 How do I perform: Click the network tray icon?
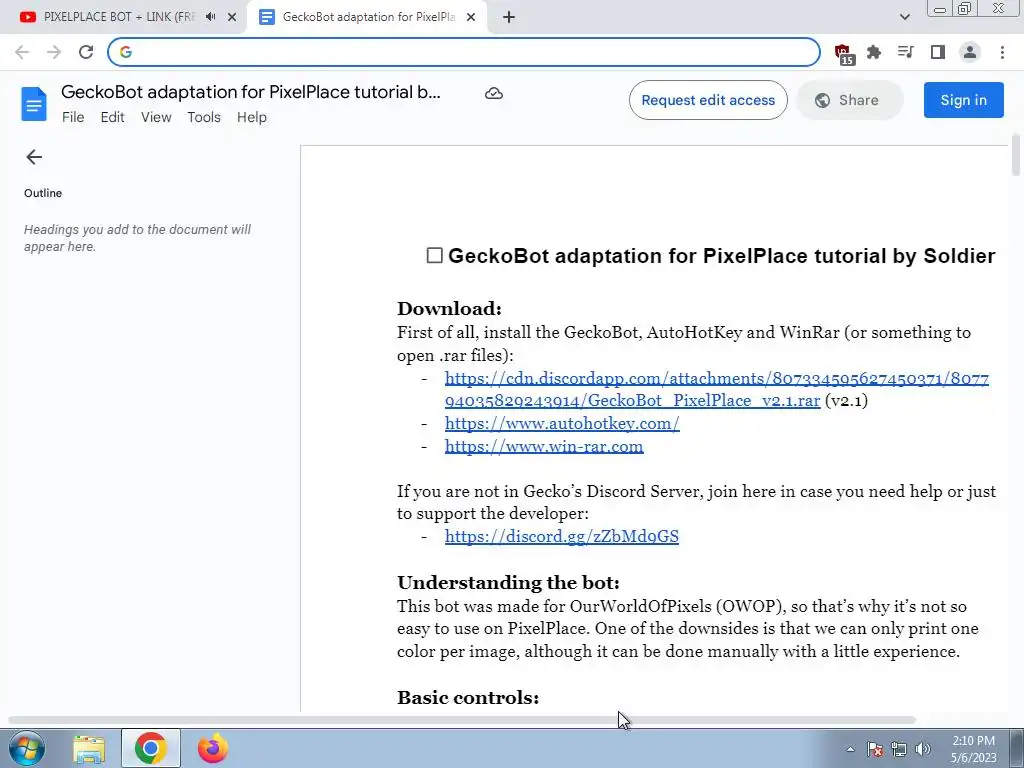click(x=899, y=749)
